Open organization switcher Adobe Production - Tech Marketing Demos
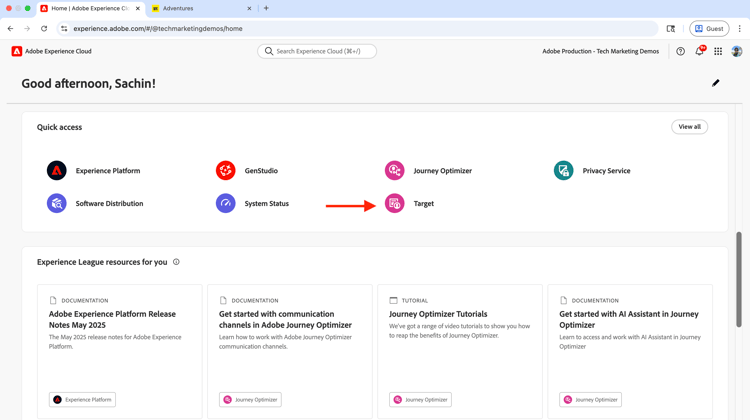 [600, 51]
